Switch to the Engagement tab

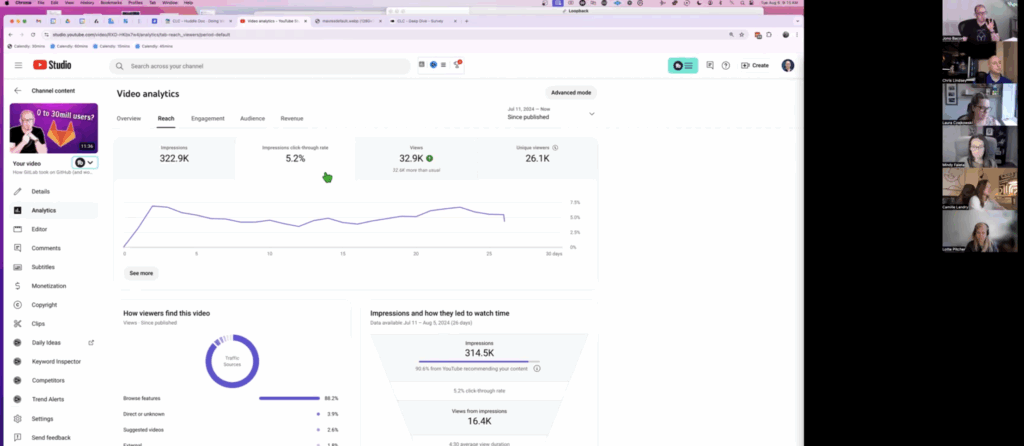[x=207, y=118]
